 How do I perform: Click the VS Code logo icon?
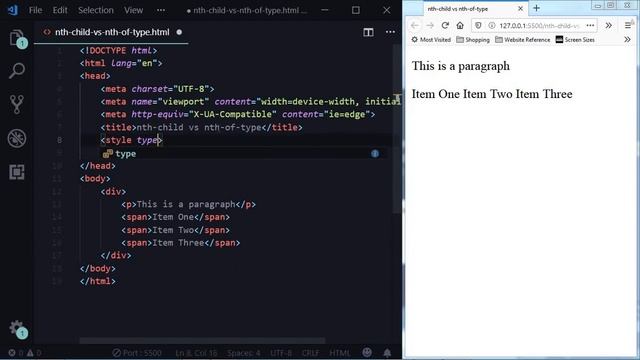coord(13,10)
